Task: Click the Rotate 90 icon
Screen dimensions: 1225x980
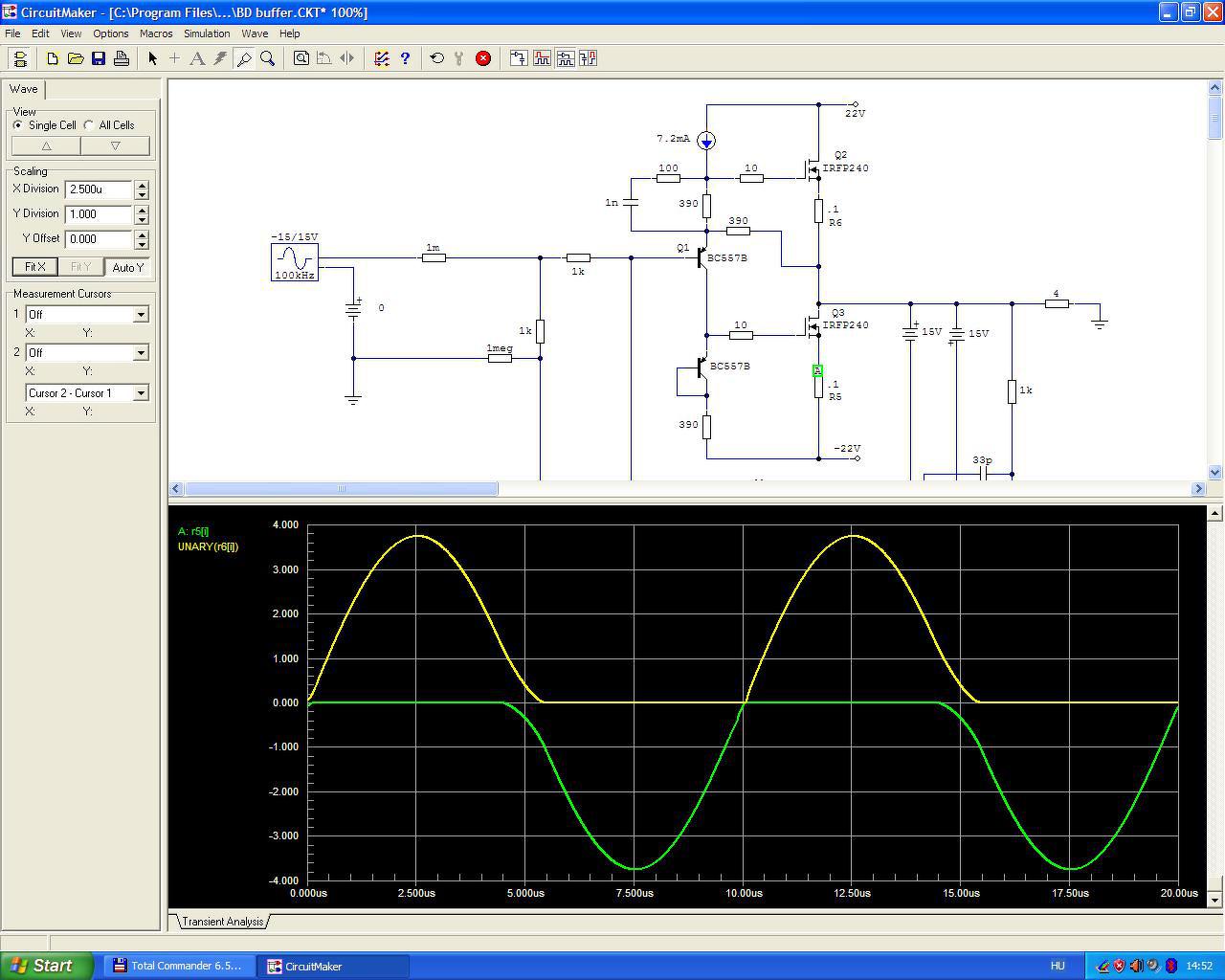Action: coord(324,58)
